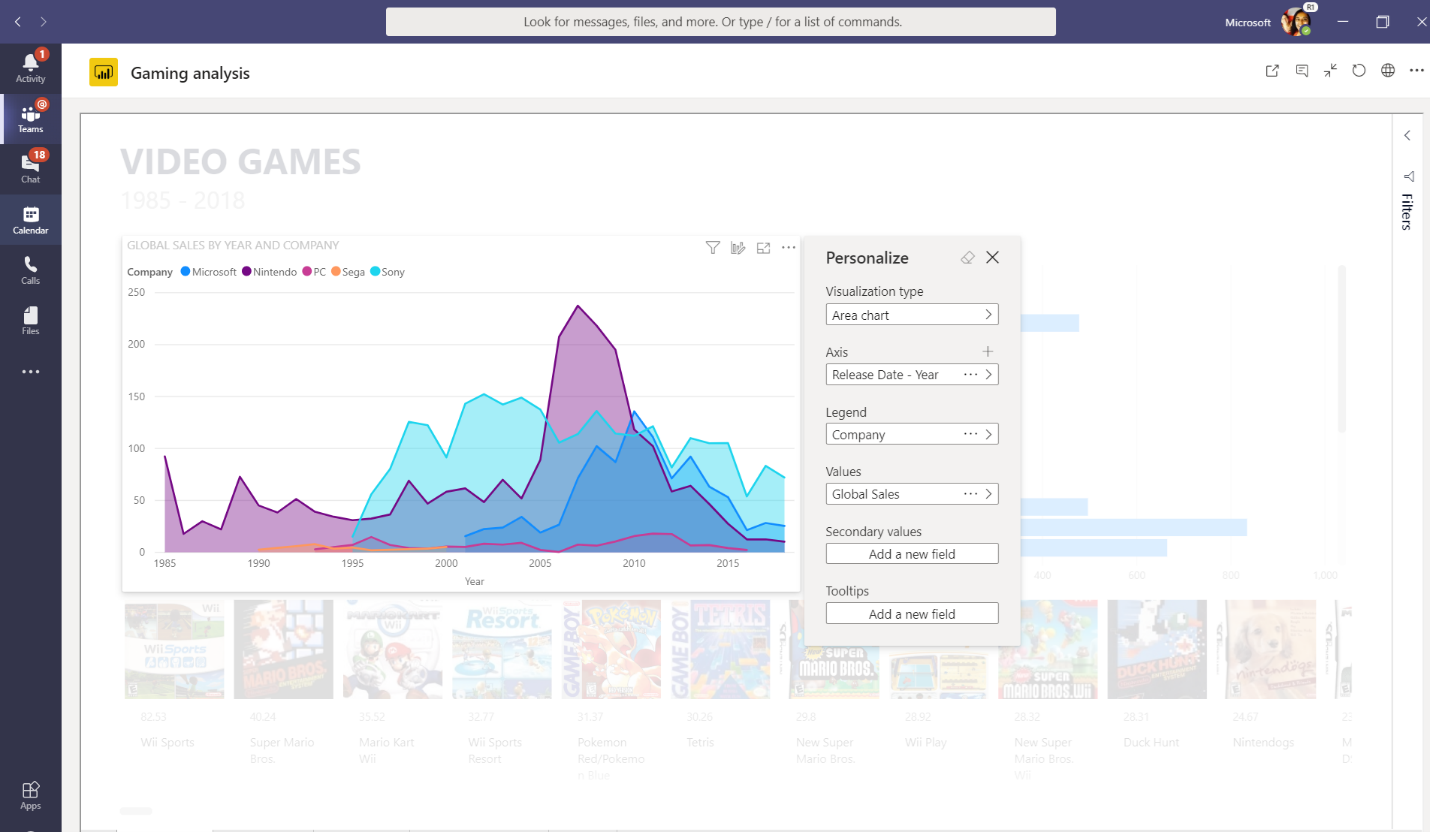Expand the Global Sales values field
This screenshot has height=832, width=1430.
click(989, 494)
